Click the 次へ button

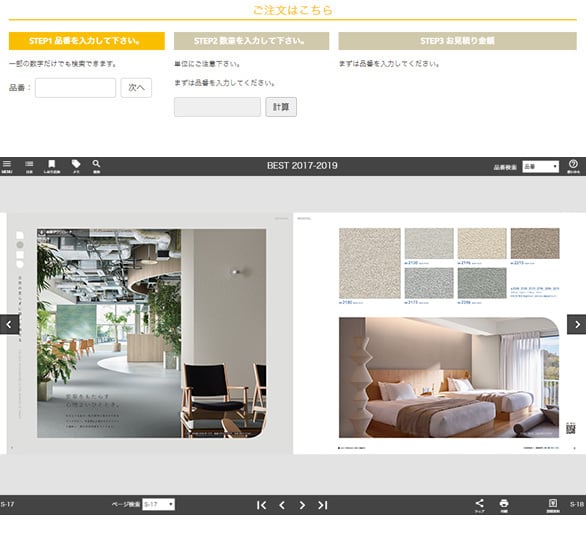[136, 88]
